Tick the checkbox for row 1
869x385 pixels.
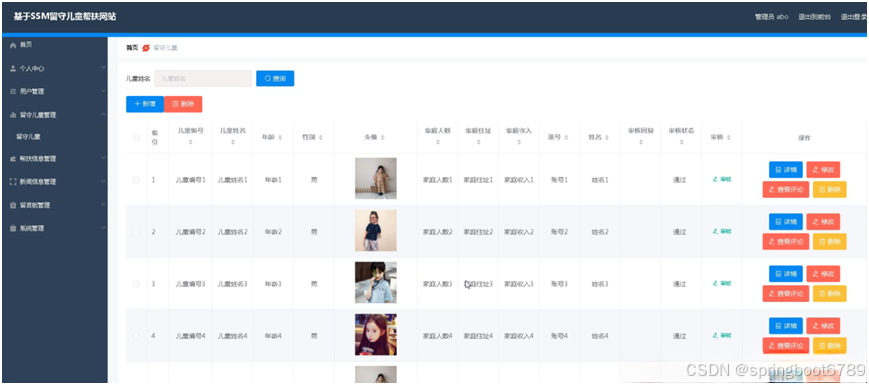point(136,180)
